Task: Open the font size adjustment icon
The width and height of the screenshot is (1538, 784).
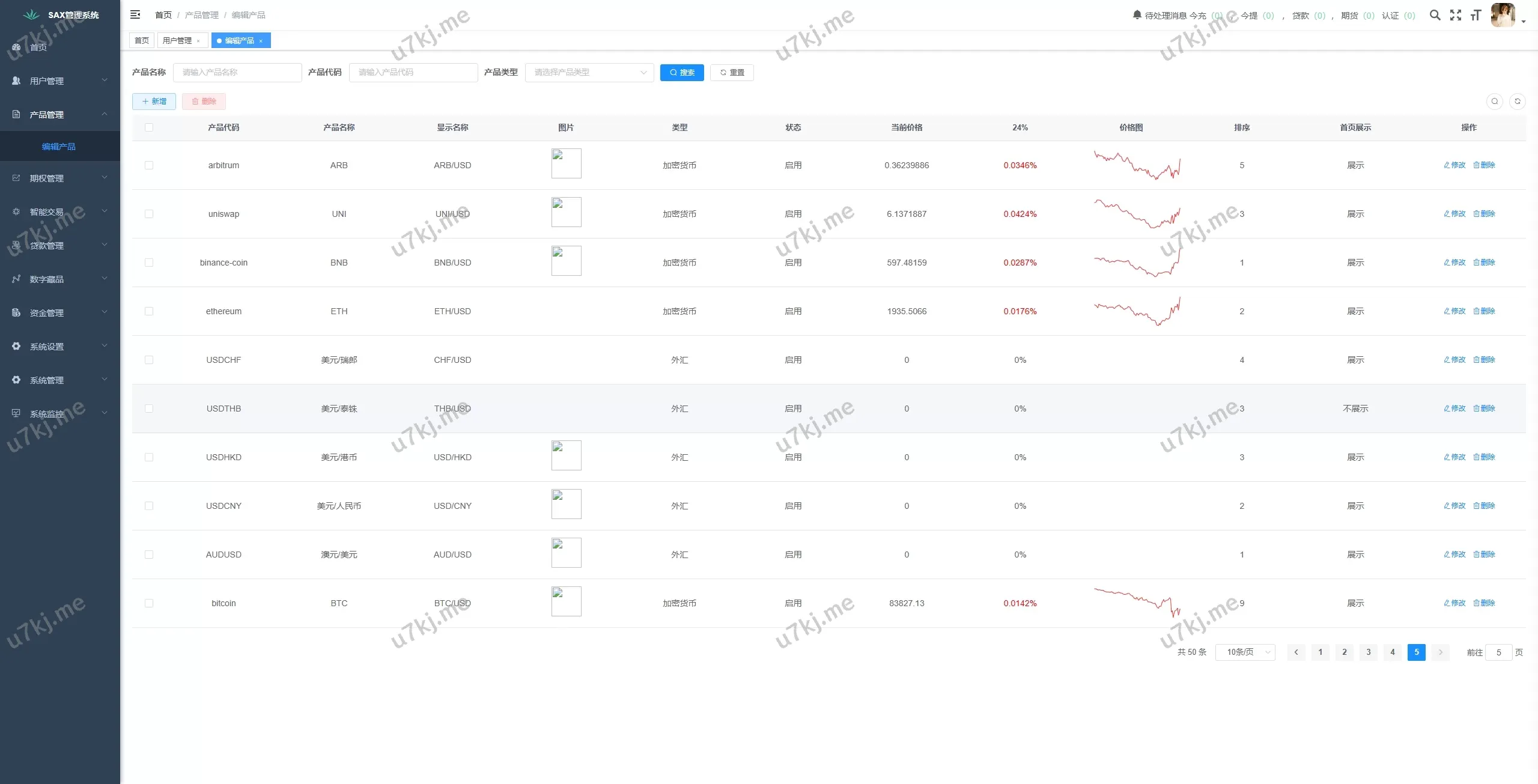Action: tap(1476, 15)
